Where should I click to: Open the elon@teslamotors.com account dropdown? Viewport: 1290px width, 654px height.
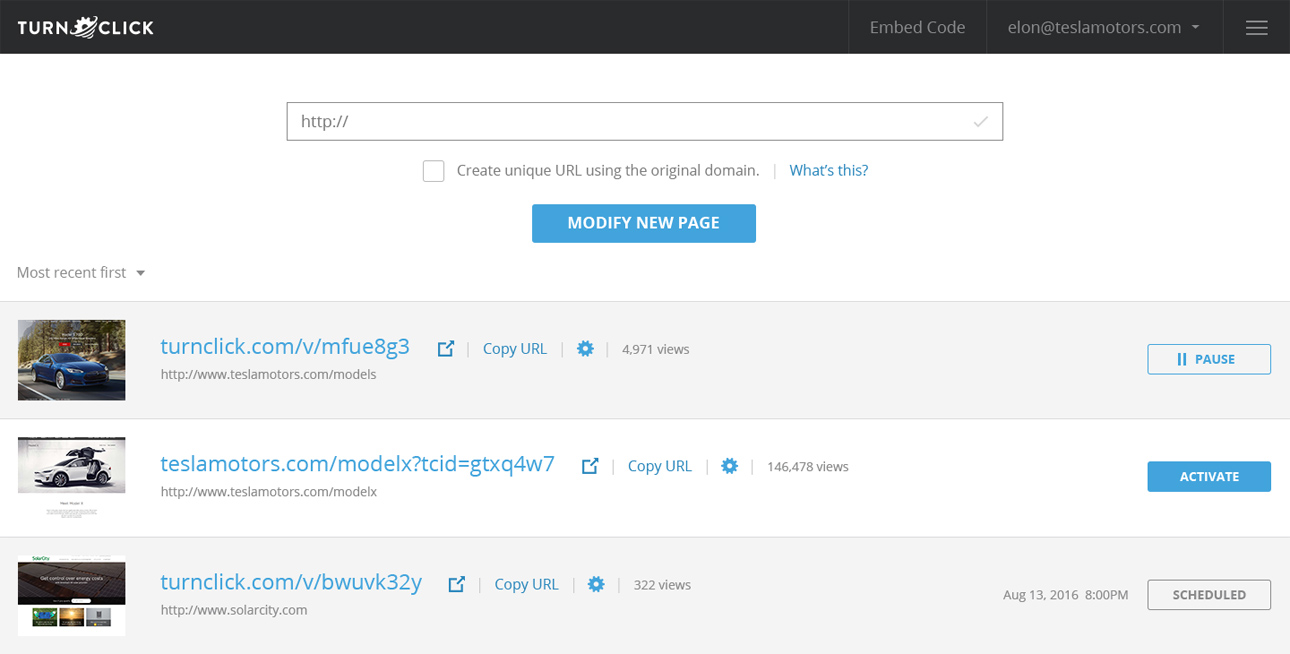pyautogui.click(x=1103, y=28)
